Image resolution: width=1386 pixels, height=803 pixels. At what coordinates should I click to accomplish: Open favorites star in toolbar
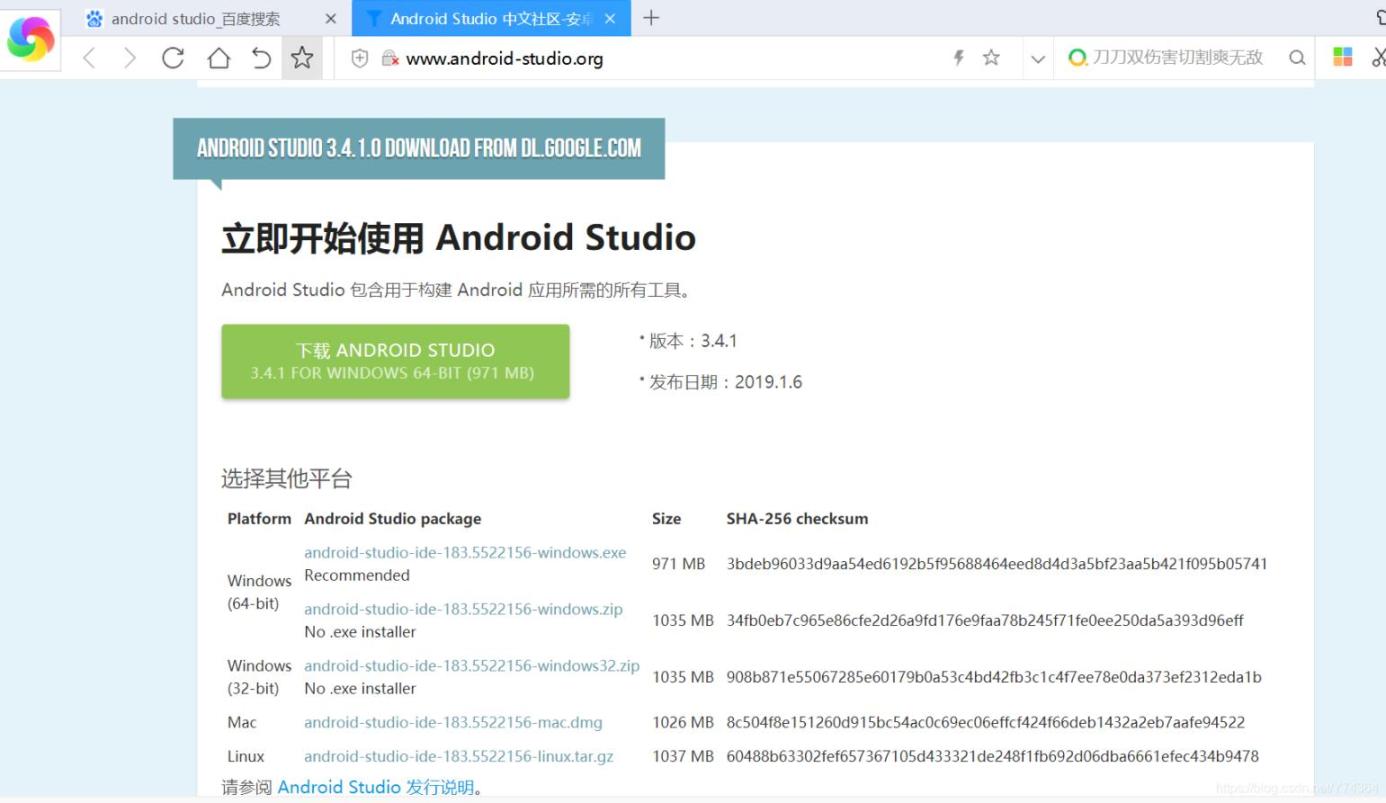[x=302, y=58]
